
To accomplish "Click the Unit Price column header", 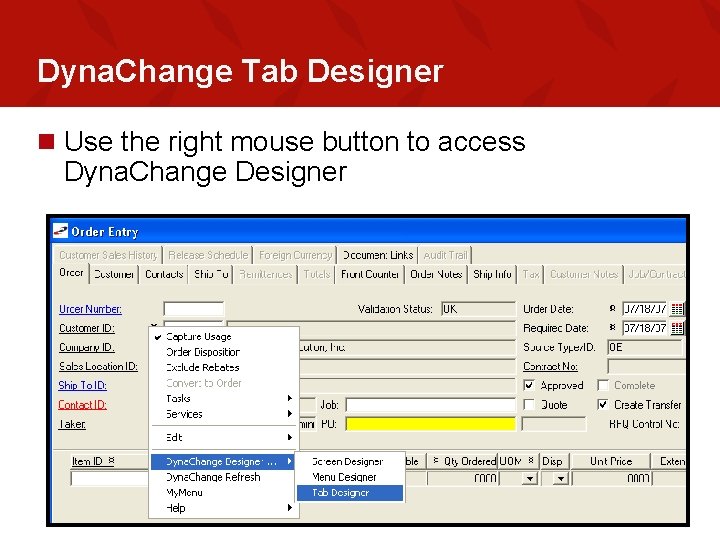I will point(611,461).
